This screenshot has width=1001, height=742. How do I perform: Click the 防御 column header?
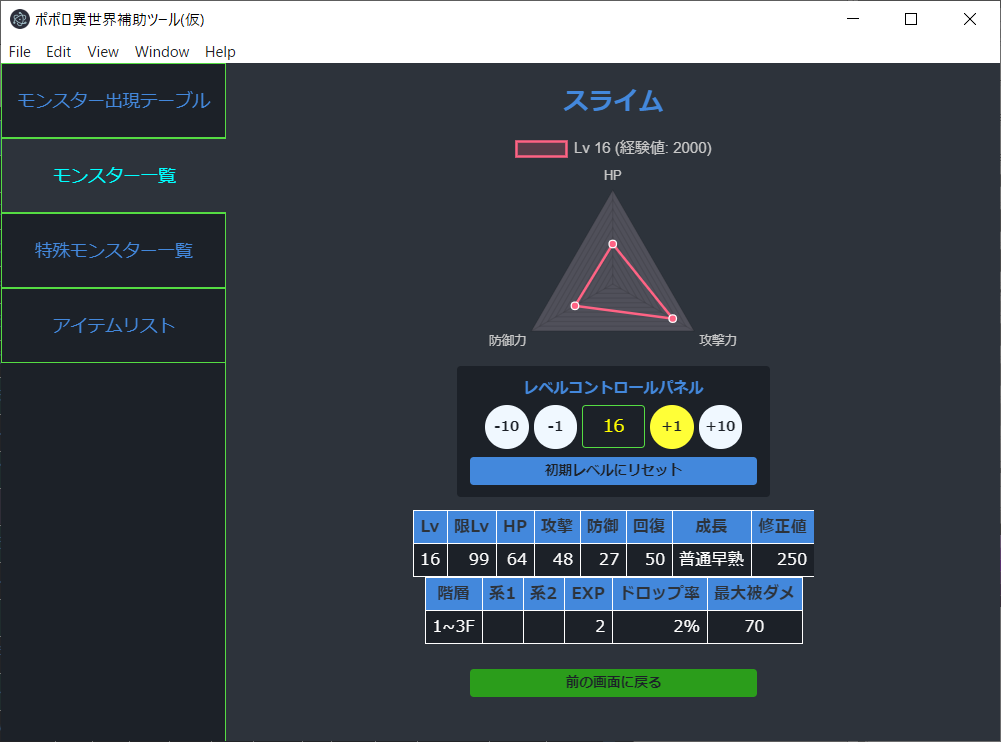point(603,526)
